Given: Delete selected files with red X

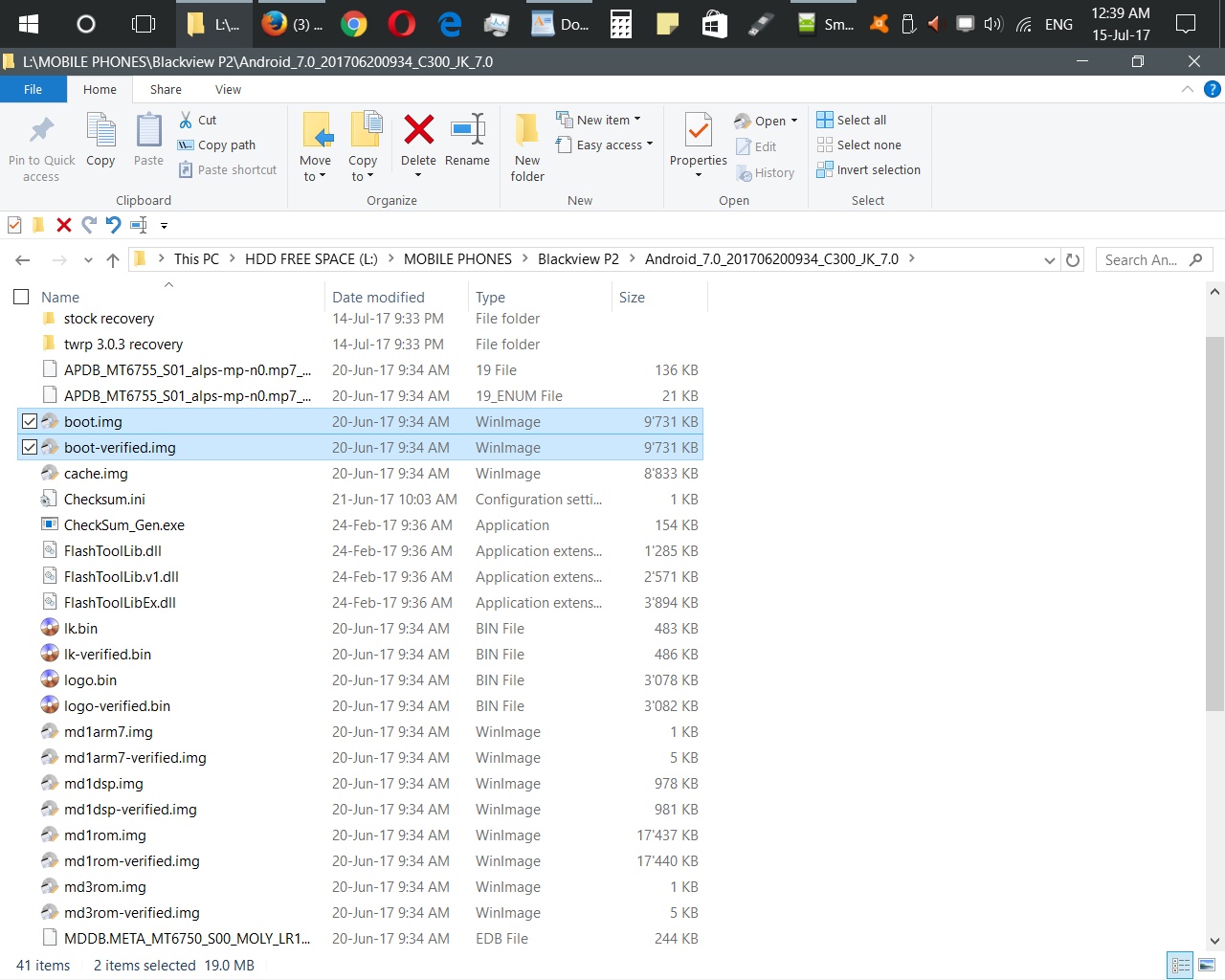Looking at the screenshot, I should [418, 129].
